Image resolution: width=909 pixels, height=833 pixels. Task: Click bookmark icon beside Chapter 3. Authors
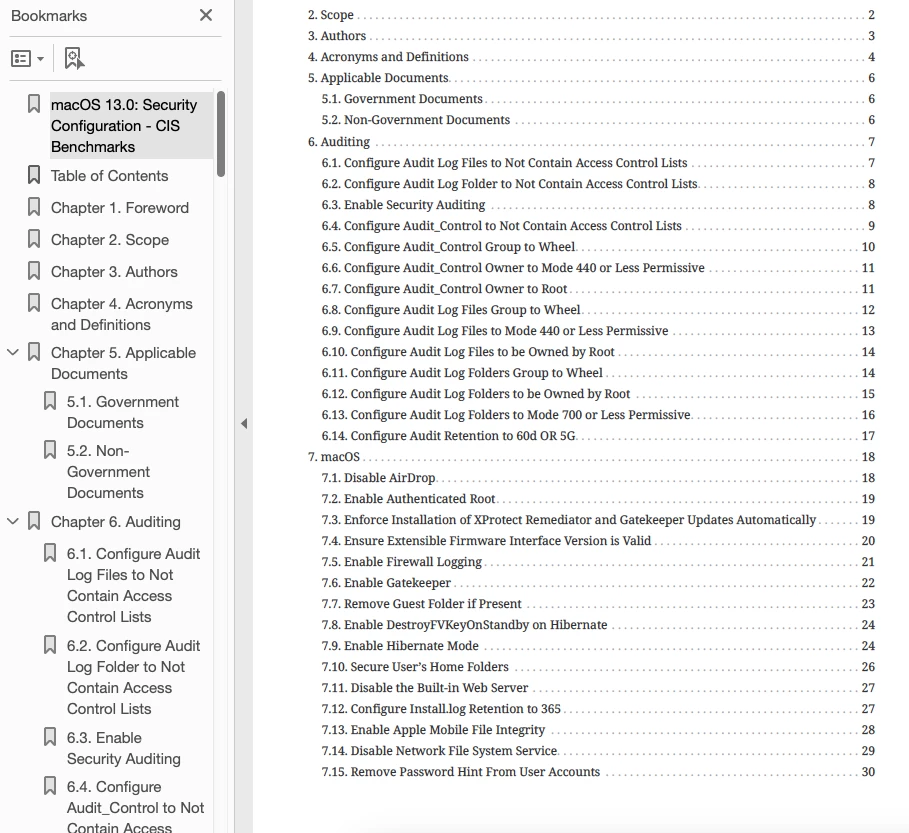[34, 271]
